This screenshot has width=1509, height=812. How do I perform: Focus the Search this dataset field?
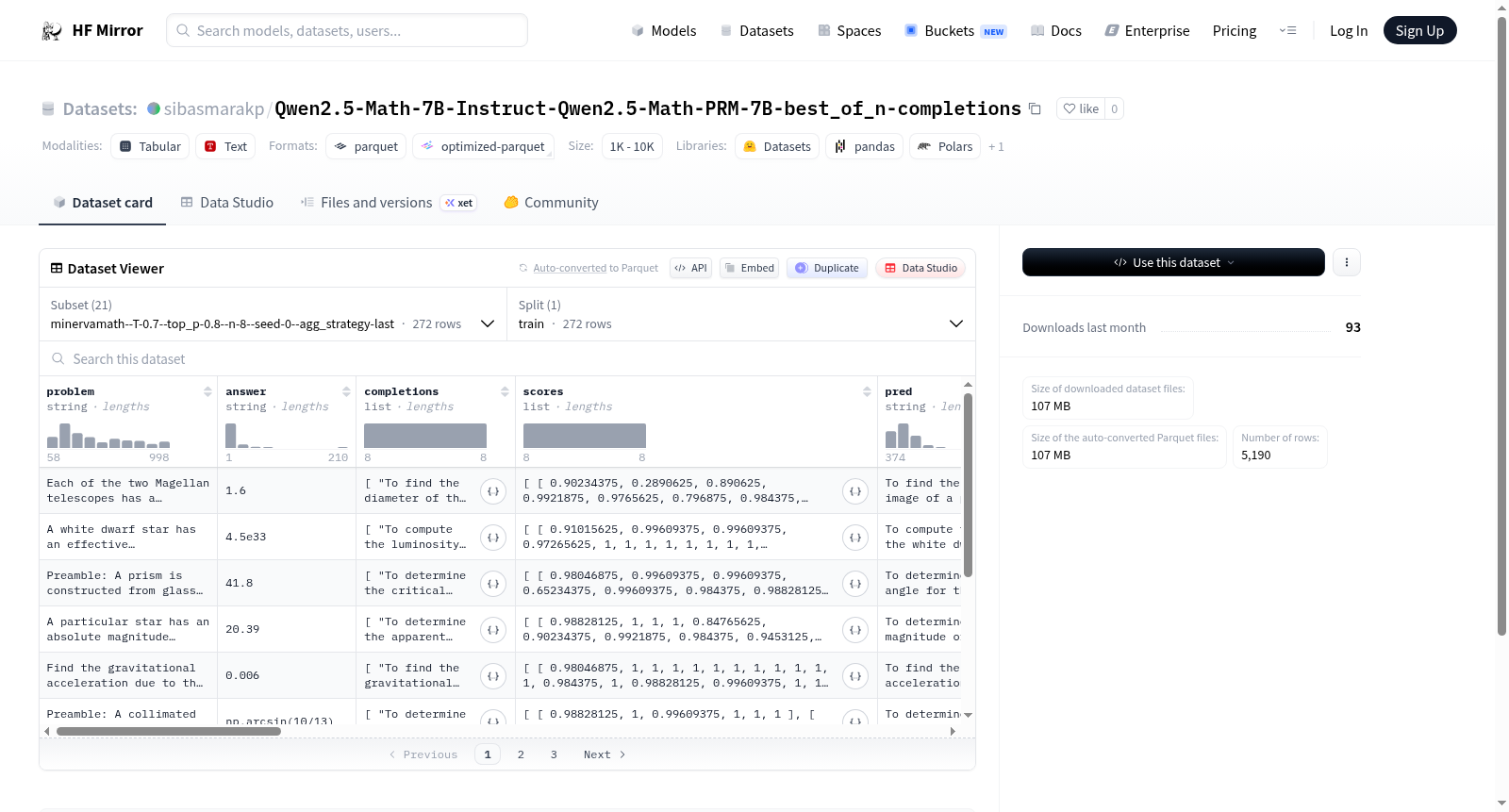507,359
